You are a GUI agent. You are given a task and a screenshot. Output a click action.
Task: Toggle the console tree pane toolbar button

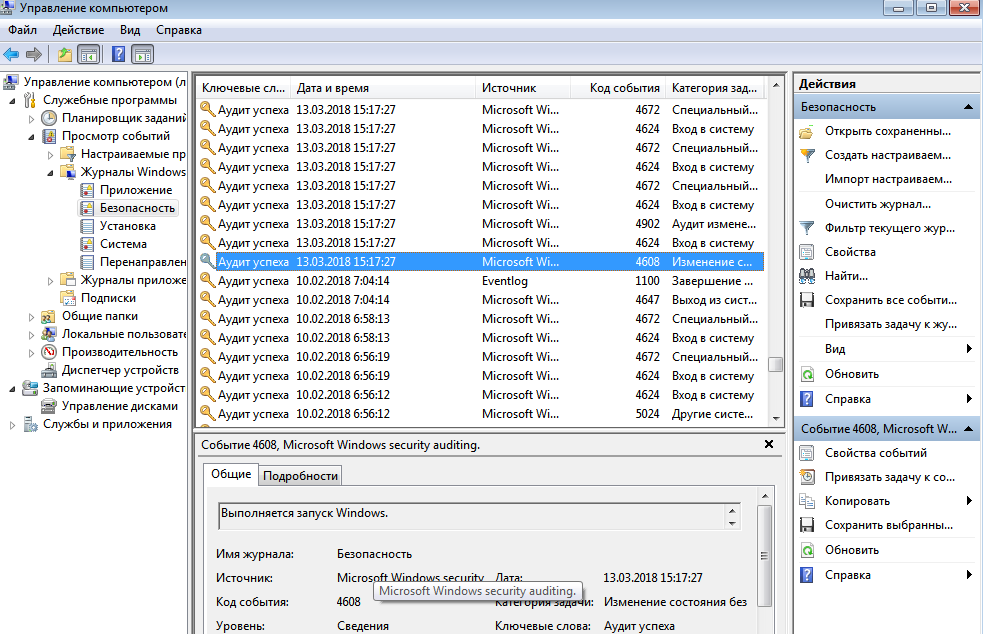click(89, 54)
